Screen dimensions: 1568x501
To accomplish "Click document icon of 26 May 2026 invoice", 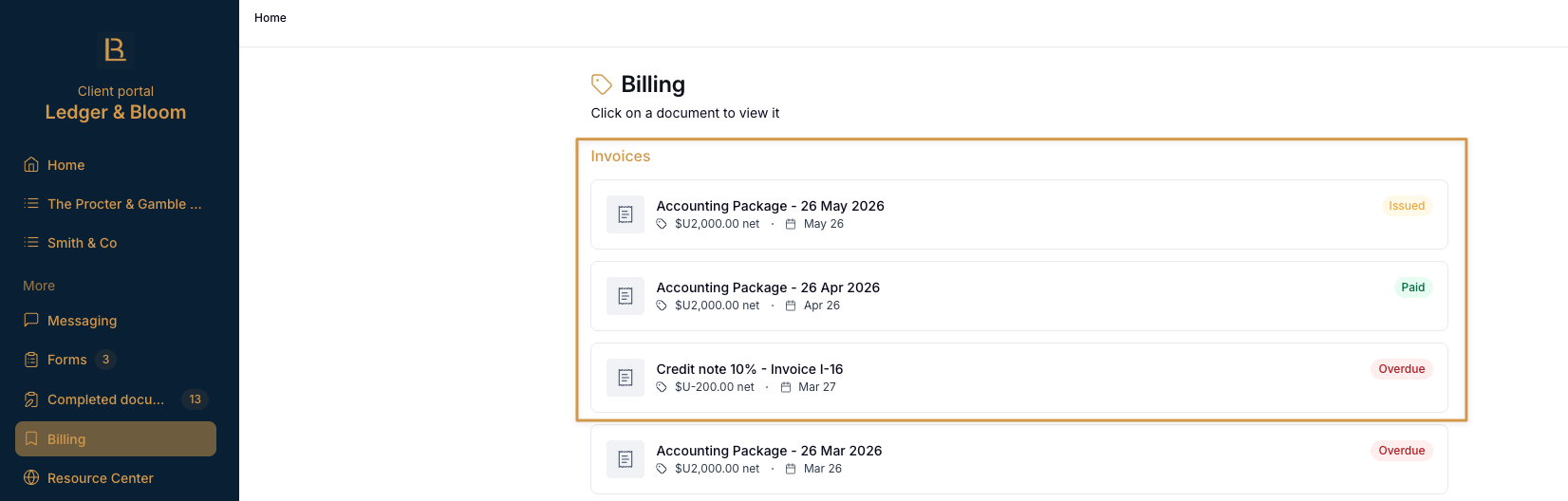I will (625, 214).
